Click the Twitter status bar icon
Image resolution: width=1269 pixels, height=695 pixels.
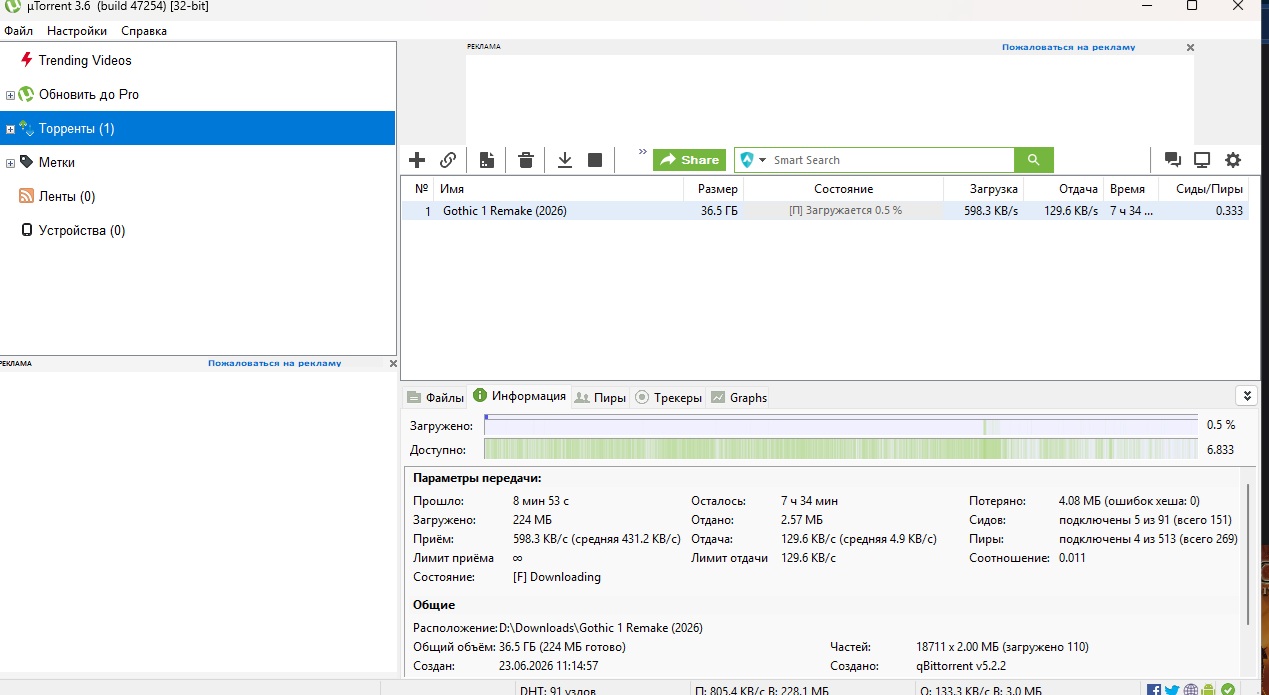pyautogui.click(x=1172, y=690)
